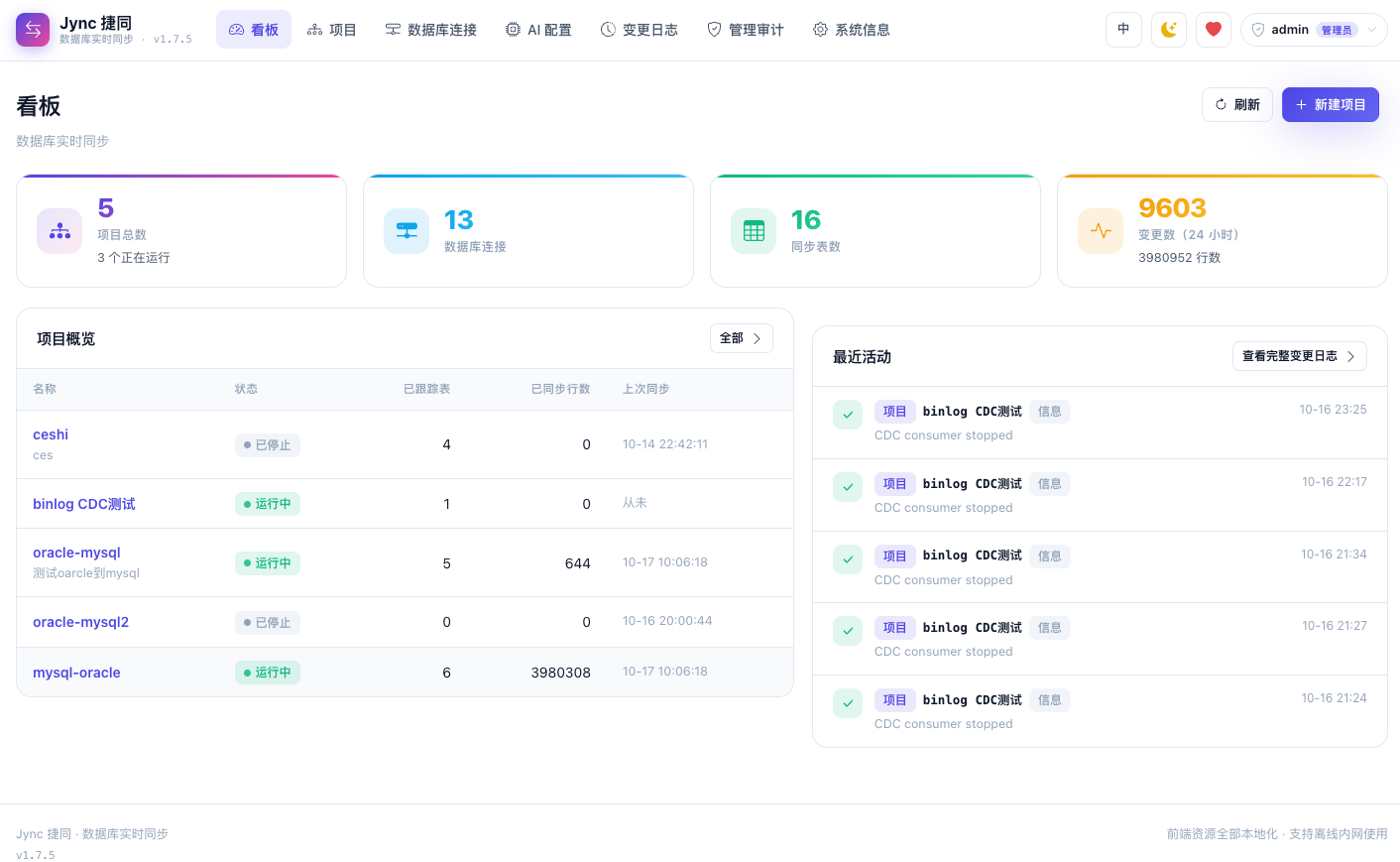Open the binlog CDC测试 project link
Image resolution: width=1400 pixels, height=862 pixels.
point(84,504)
